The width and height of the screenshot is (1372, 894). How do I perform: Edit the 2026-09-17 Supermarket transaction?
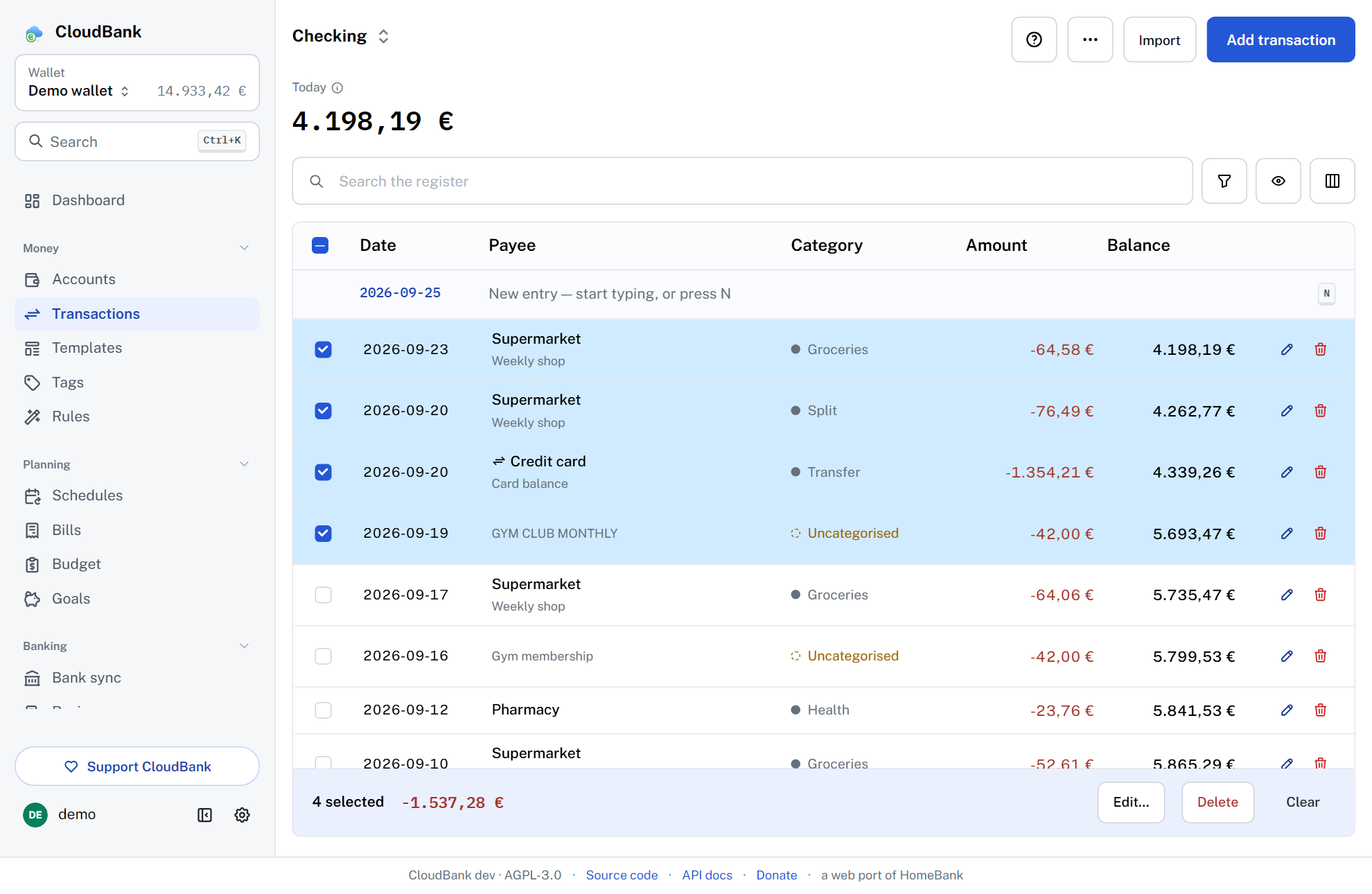tap(1287, 595)
